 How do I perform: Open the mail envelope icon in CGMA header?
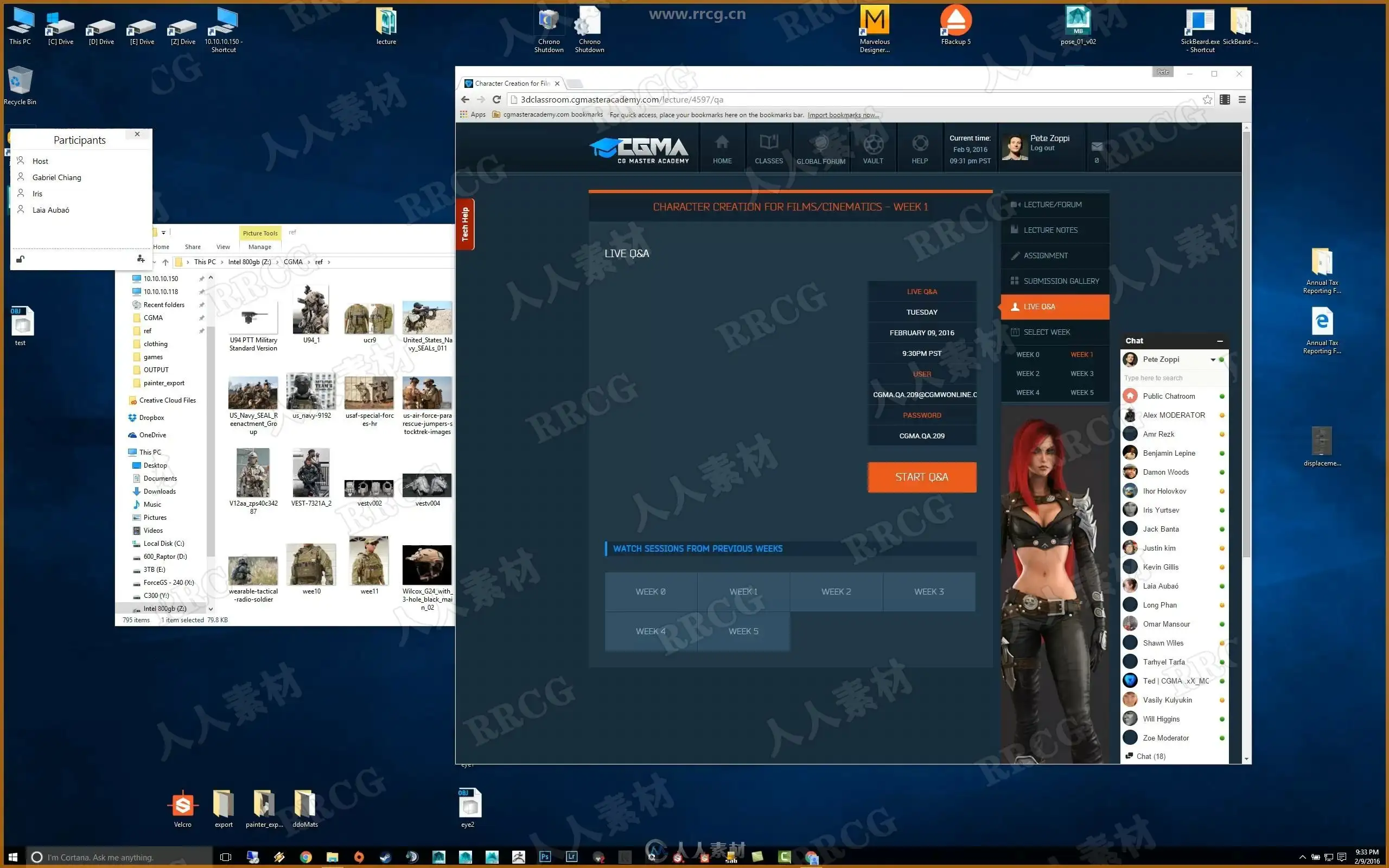point(1097,146)
